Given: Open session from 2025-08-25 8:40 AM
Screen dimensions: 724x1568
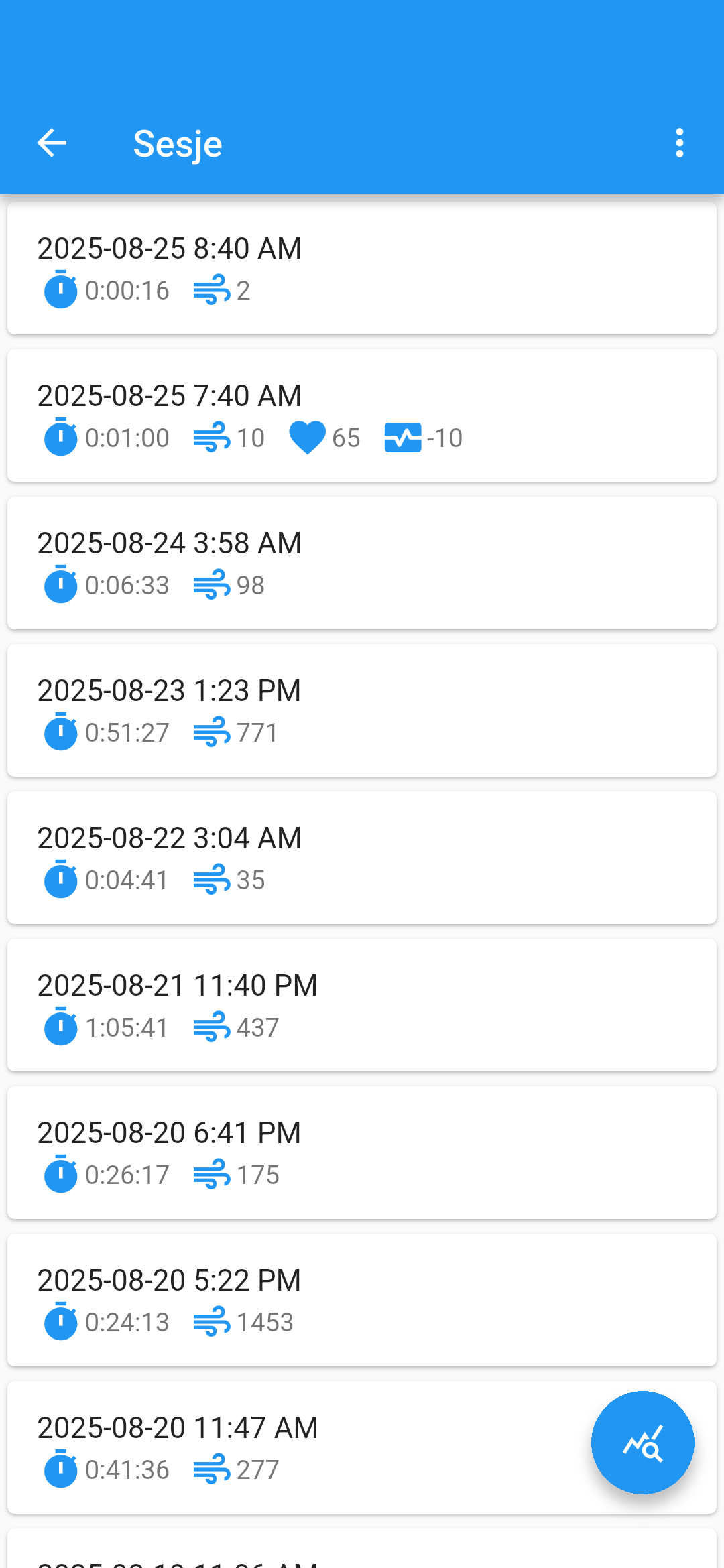Looking at the screenshot, I should point(362,268).
